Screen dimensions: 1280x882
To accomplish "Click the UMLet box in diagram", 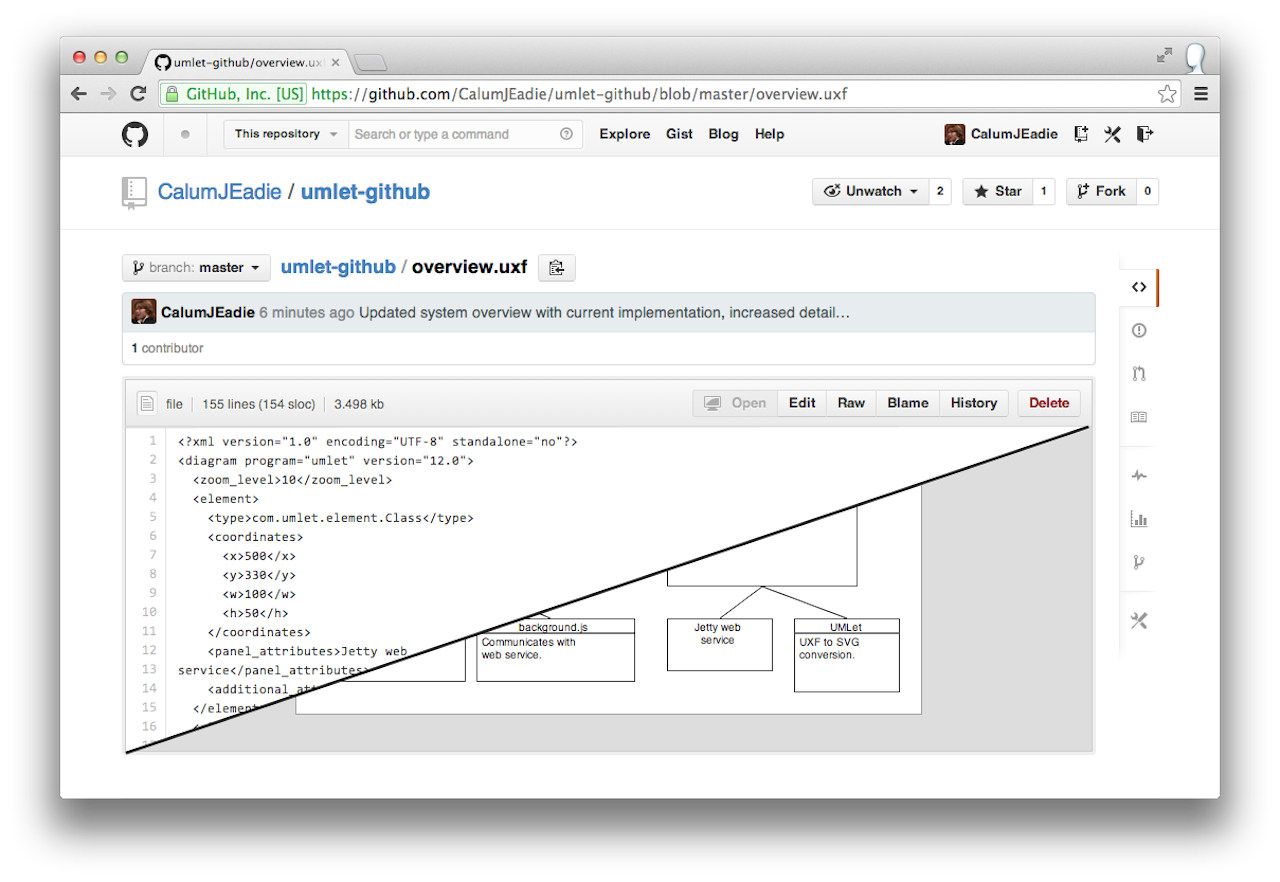I will point(846,655).
